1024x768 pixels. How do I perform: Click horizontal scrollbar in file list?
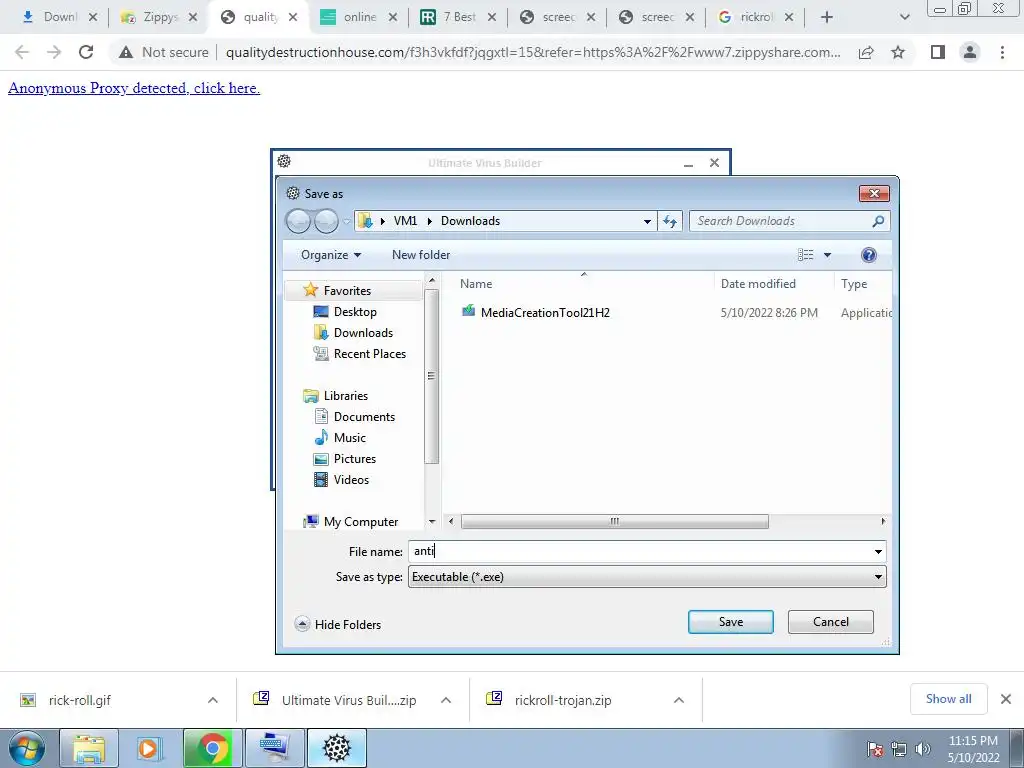click(x=614, y=521)
